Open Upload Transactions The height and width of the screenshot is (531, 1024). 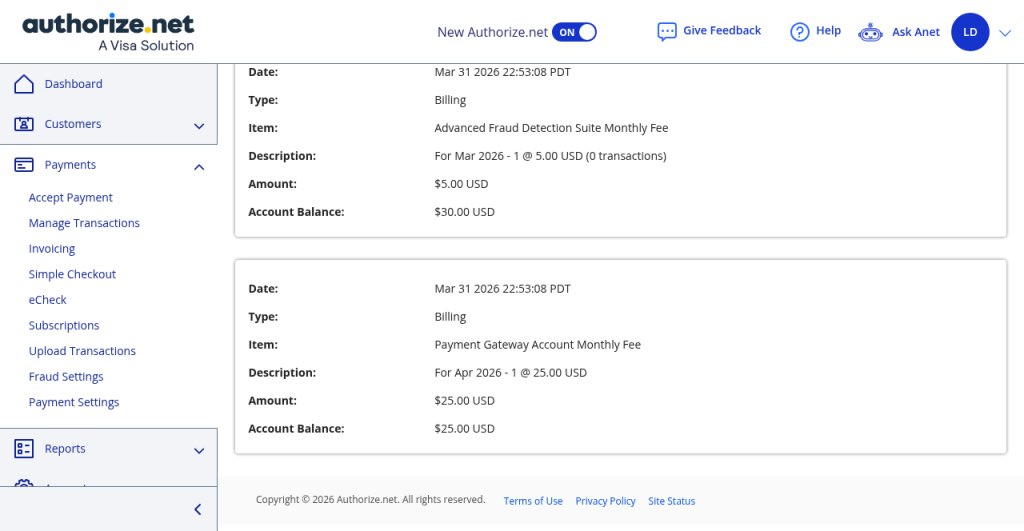tap(82, 351)
